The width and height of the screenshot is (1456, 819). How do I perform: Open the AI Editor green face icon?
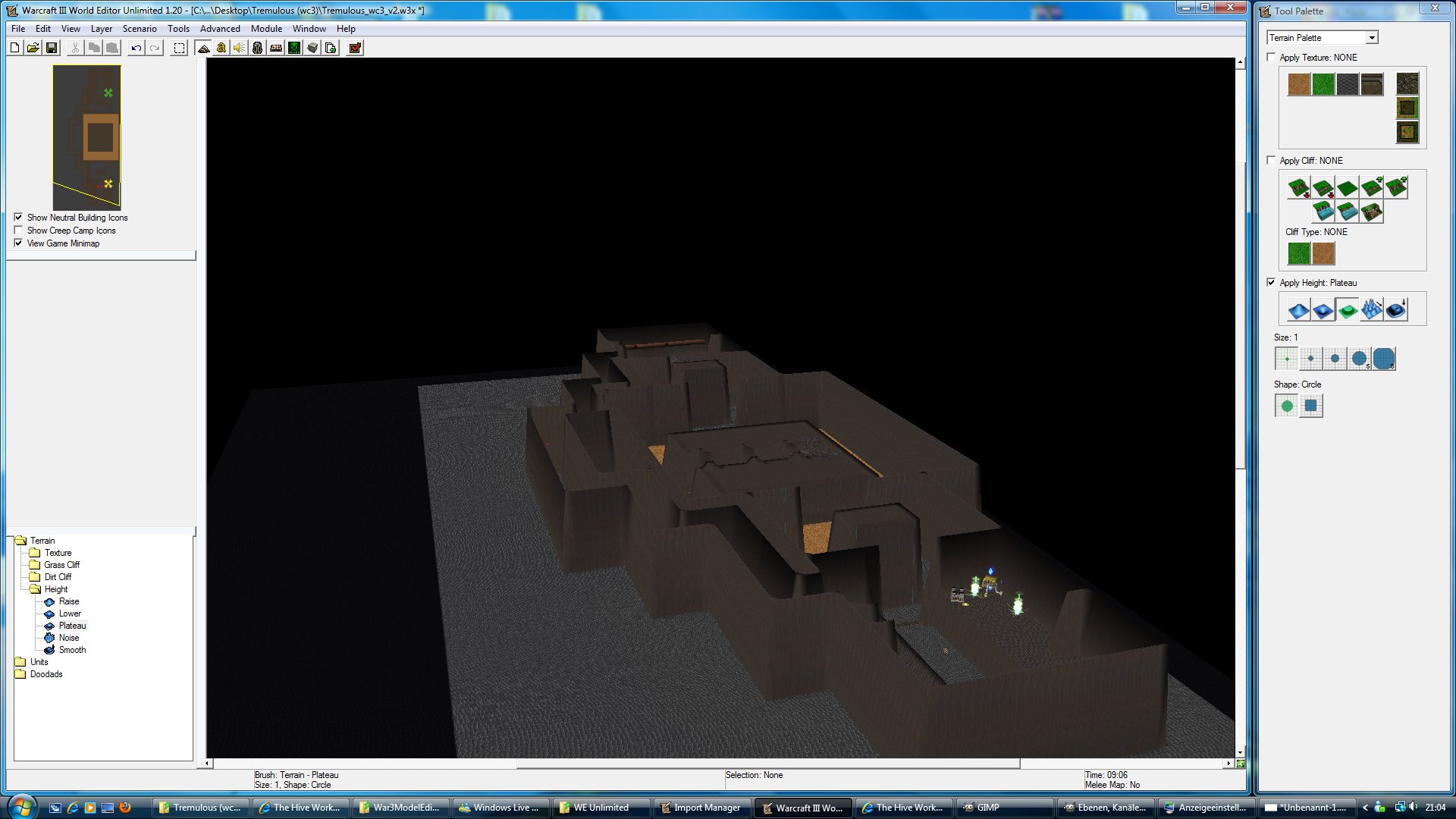click(294, 48)
